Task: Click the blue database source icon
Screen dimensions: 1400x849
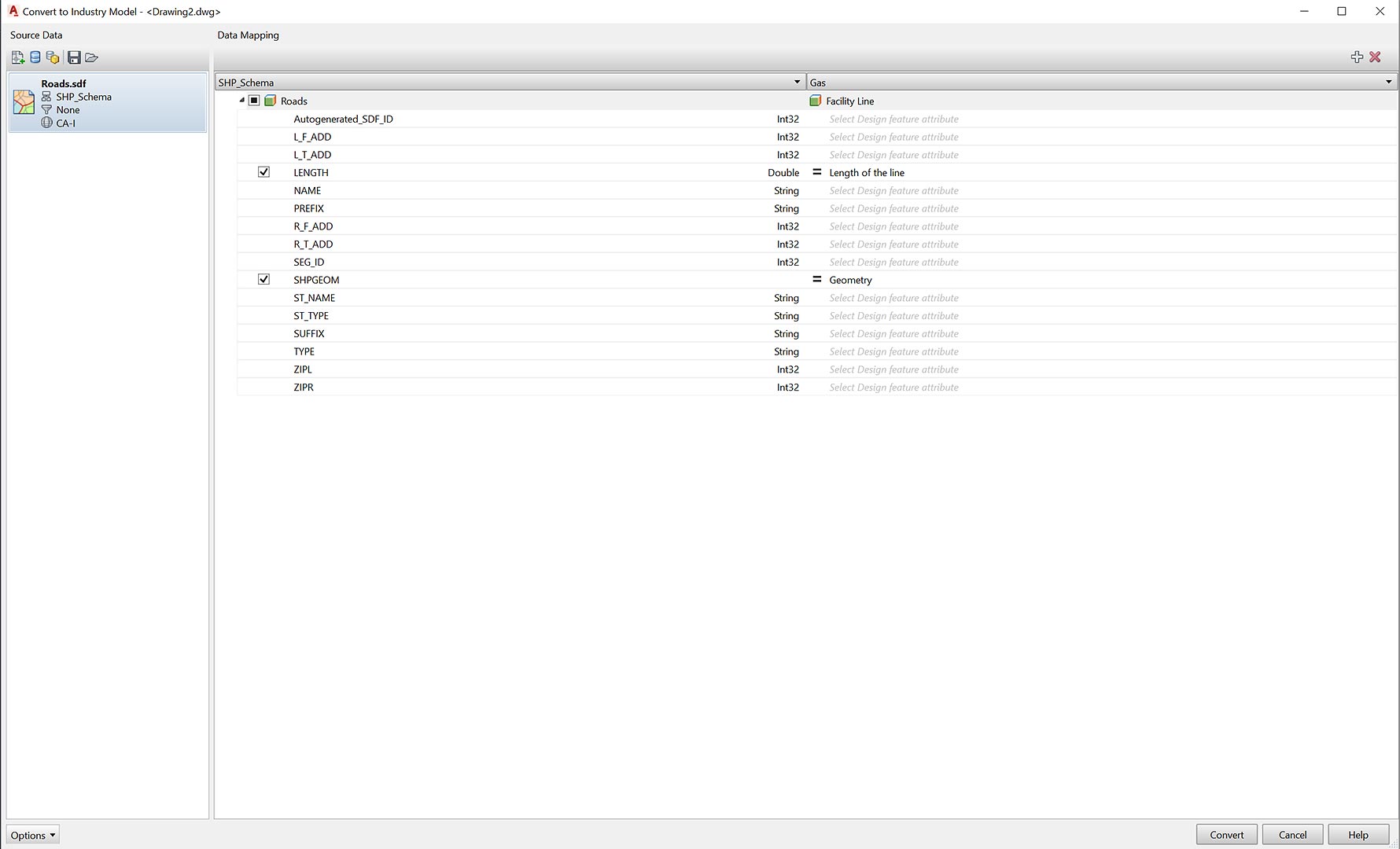Action: point(35,57)
